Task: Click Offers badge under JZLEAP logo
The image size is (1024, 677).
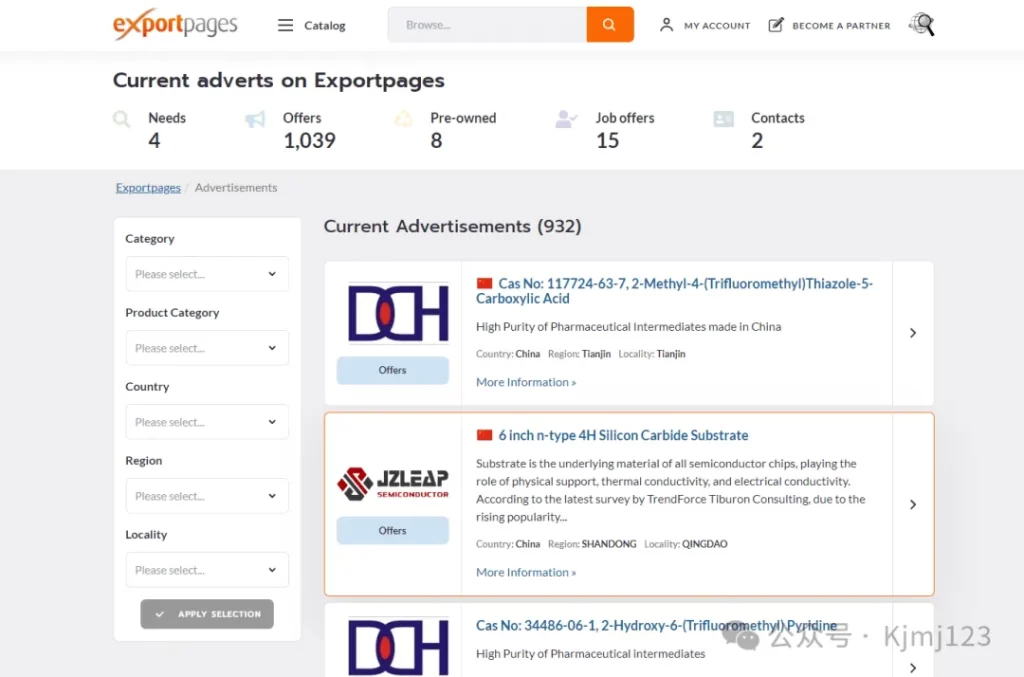Action: pyautogui.click(x=392, y=531)
